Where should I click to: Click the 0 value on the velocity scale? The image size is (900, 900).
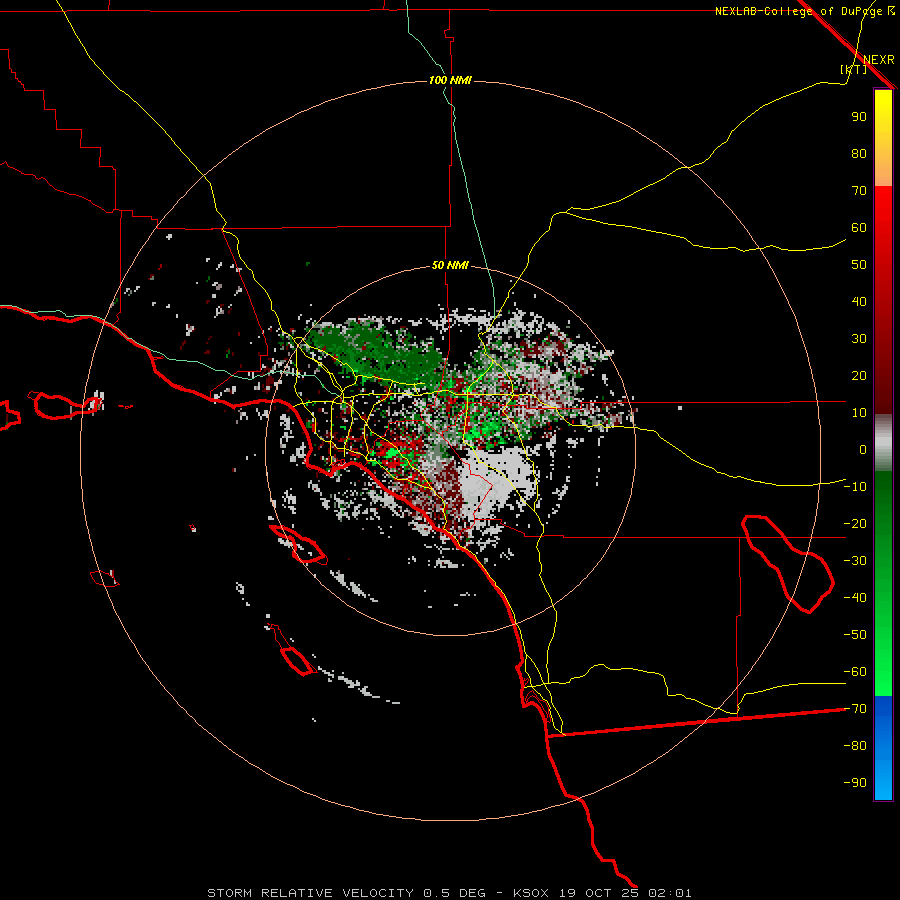click(863, 449)
